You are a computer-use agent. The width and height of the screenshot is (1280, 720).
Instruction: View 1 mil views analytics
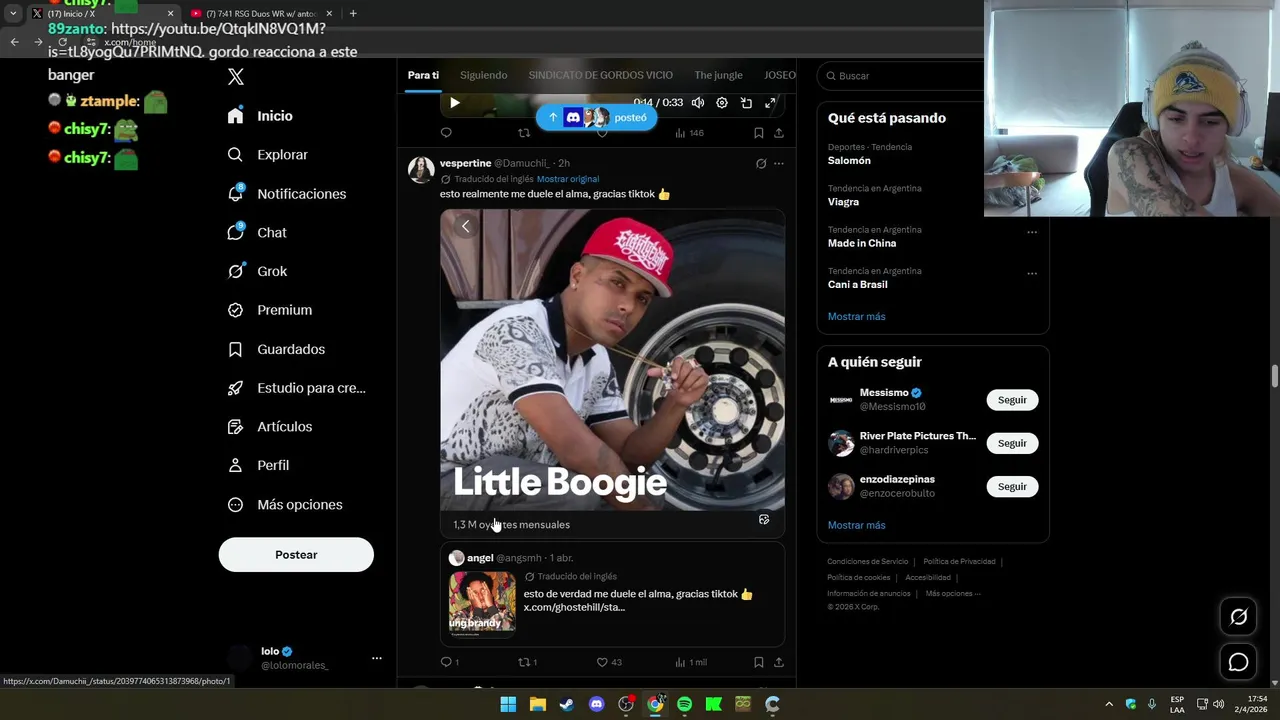(x=691, y=662)
